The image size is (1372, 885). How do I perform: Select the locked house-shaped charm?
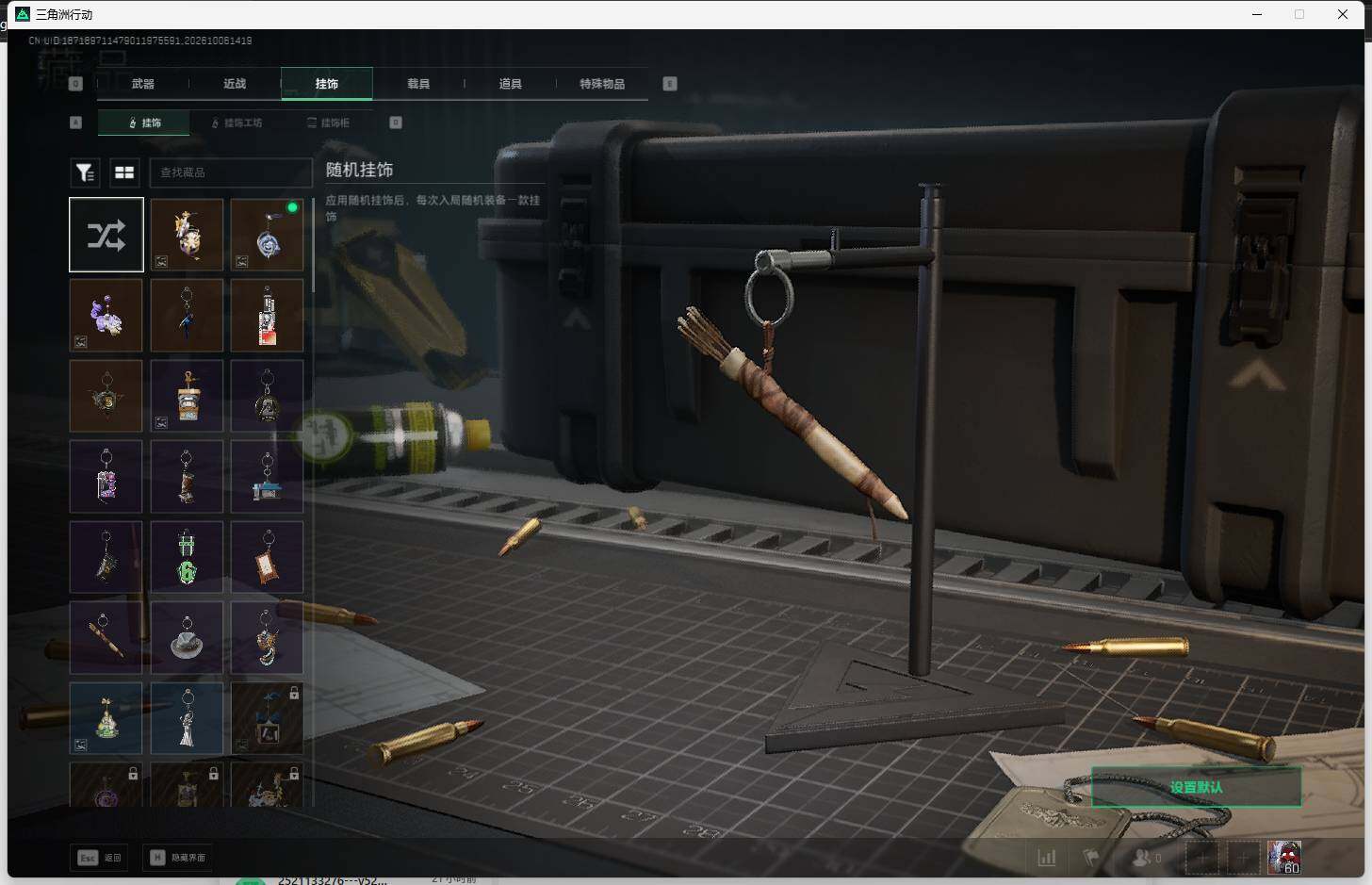tap(268, 719)
